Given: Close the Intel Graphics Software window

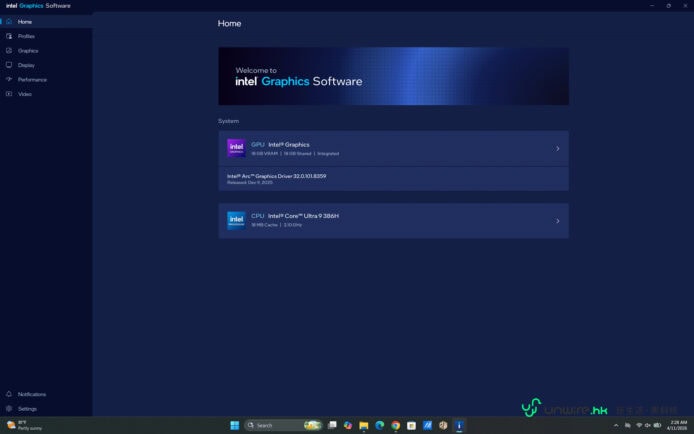Looking at the screenshot, I should pyautogui.click(x=685, y=6).
